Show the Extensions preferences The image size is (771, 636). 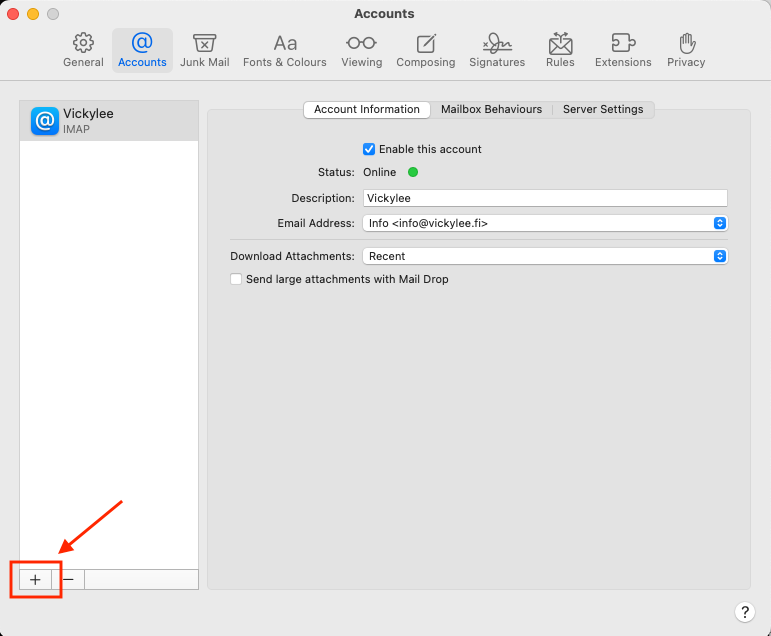point(623,50)
